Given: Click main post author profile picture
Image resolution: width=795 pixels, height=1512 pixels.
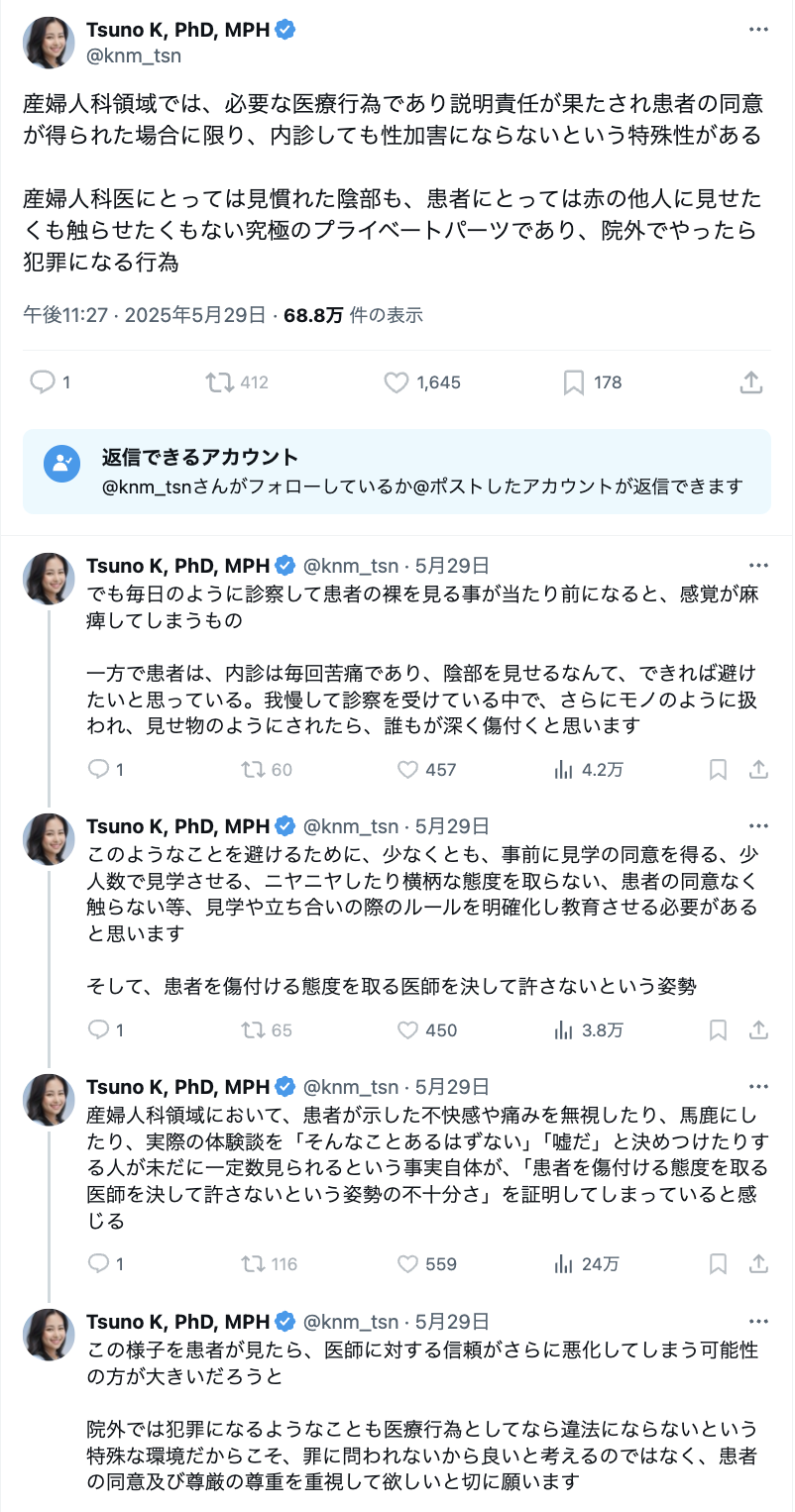Looking at the screenshot, I should tap(50, 43).
